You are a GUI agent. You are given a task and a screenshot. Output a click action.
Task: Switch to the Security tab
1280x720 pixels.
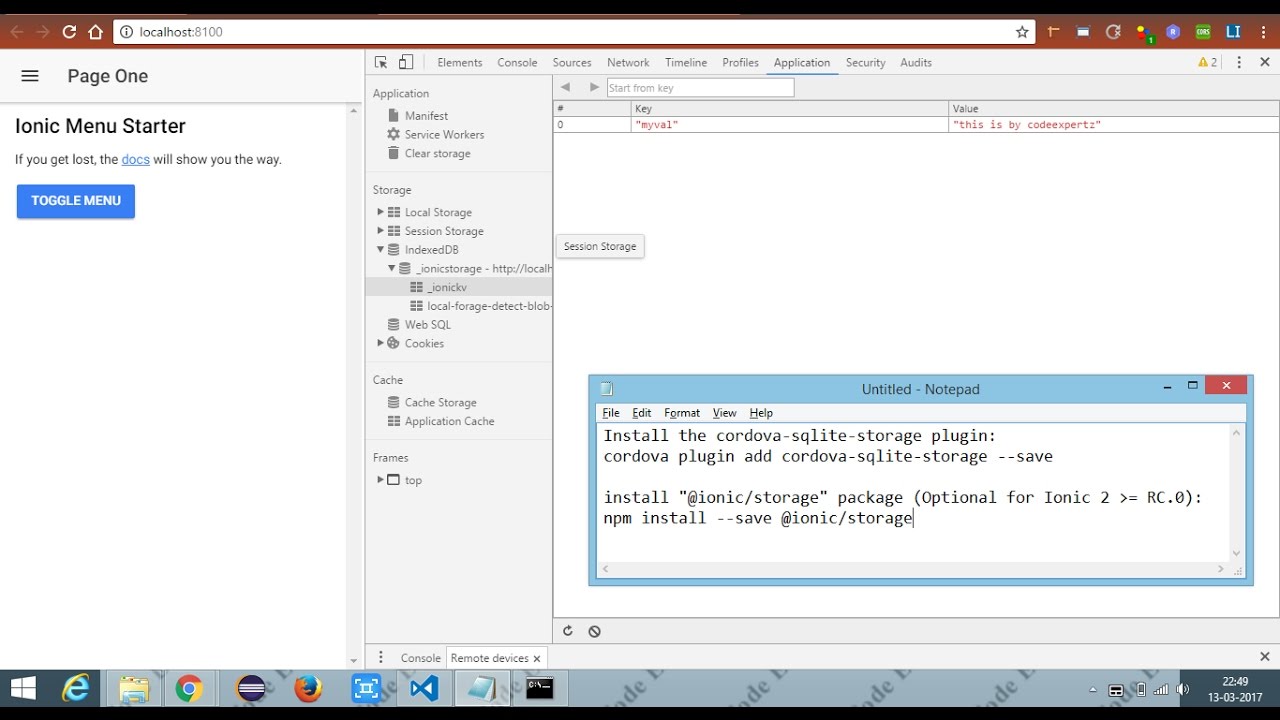point(865,62)
